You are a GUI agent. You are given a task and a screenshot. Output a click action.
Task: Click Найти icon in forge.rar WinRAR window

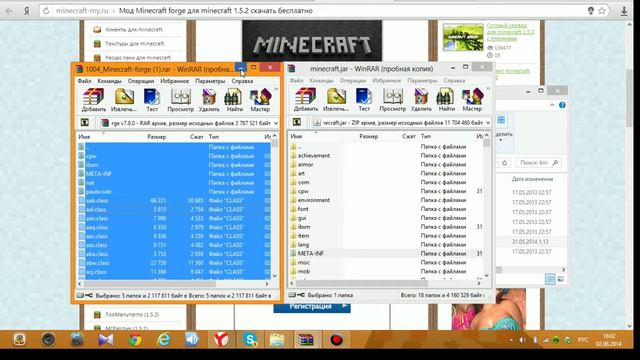(234, 100)
